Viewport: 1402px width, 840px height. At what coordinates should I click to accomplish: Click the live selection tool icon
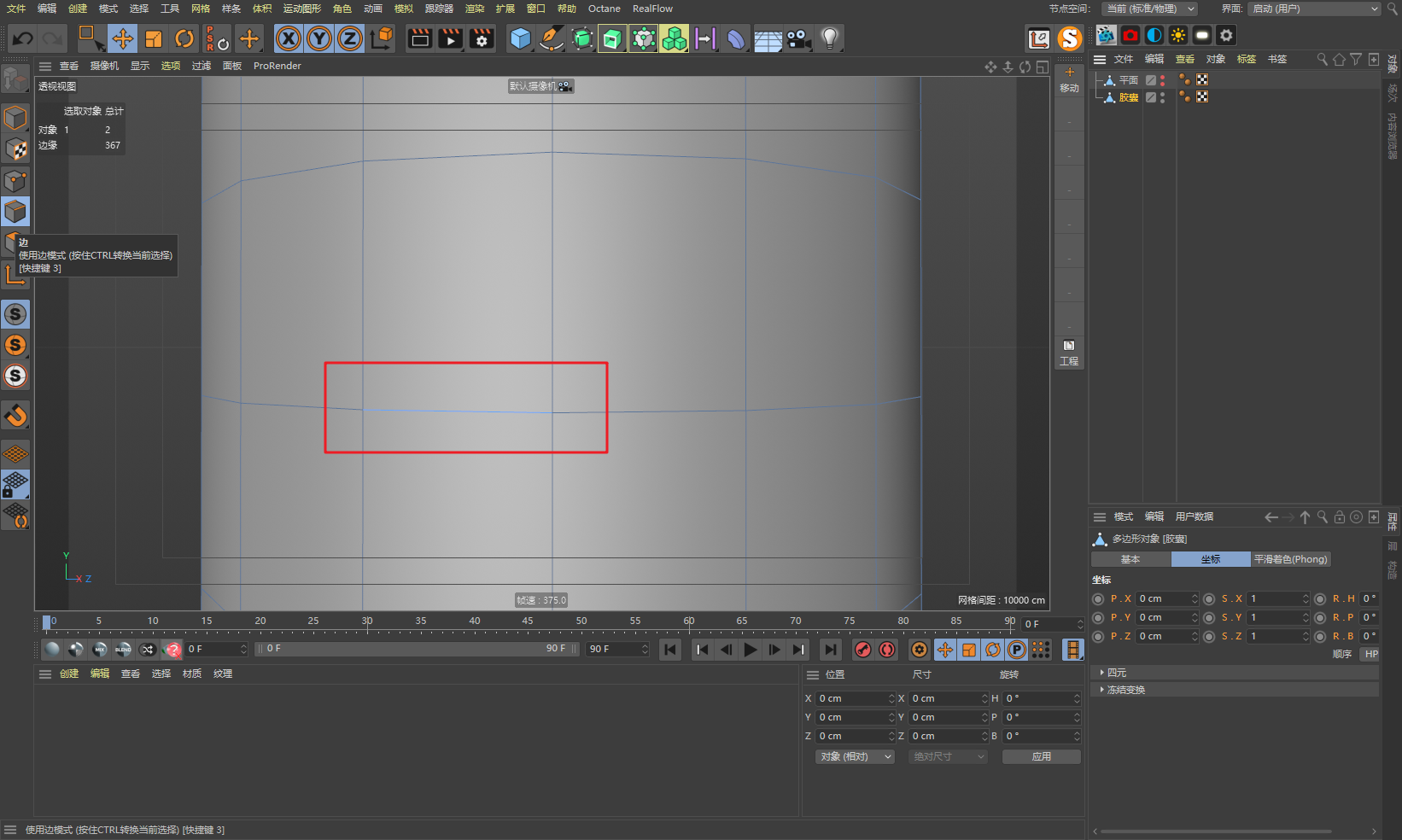coord(90,38)
